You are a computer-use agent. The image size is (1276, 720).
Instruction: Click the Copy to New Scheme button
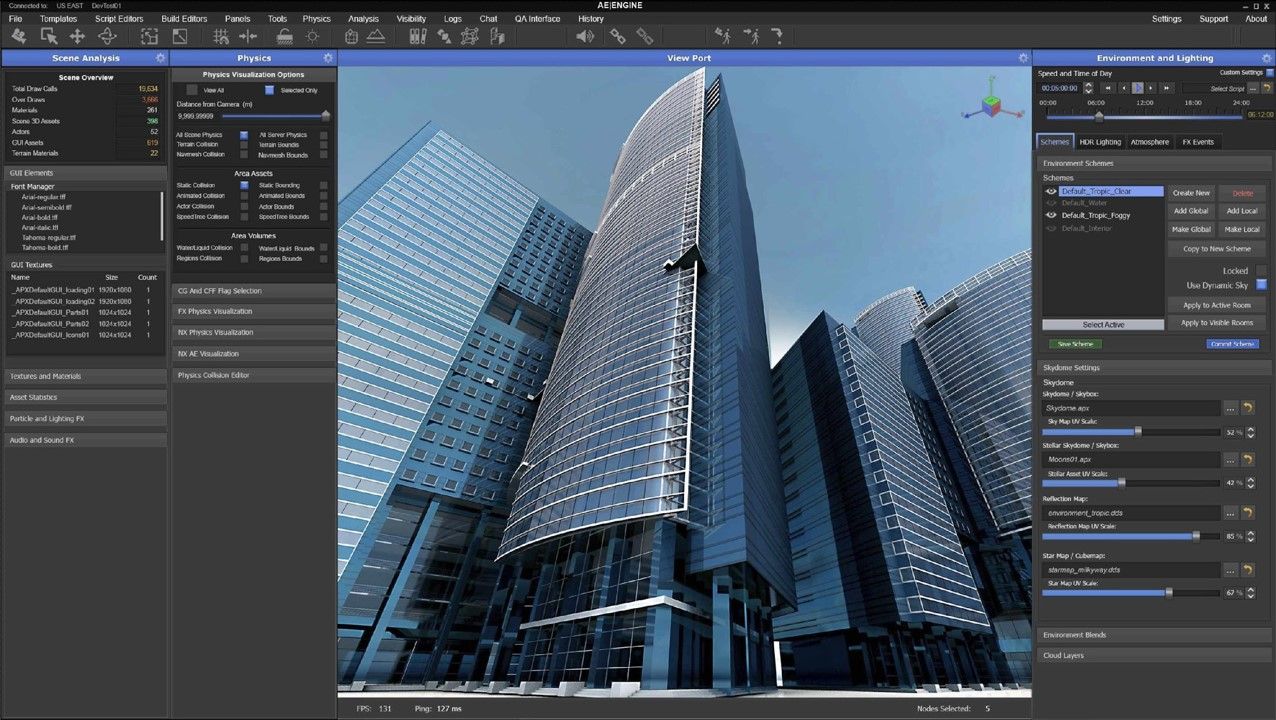click(x=1217, y=248)
